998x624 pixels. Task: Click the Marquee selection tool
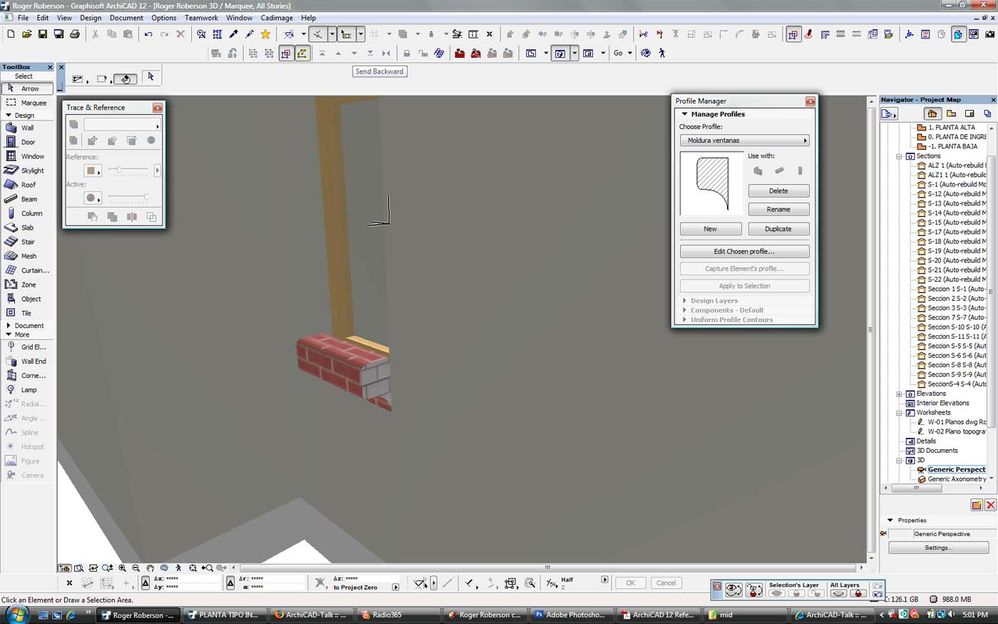[x=32, y=102]
